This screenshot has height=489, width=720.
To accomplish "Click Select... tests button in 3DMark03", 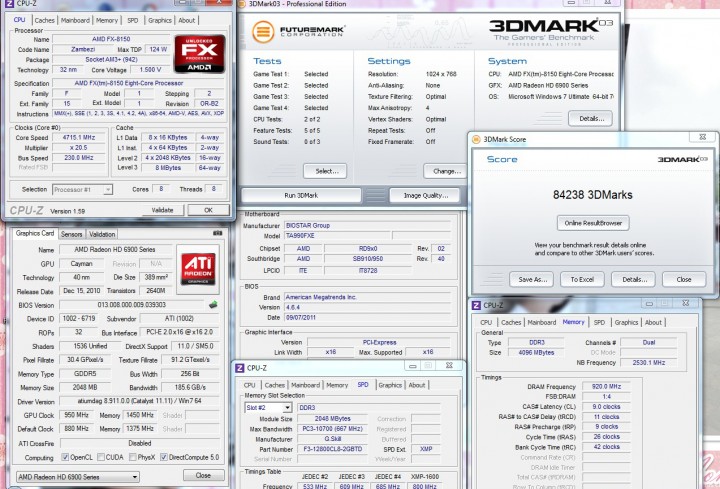I will pos(325,171).
